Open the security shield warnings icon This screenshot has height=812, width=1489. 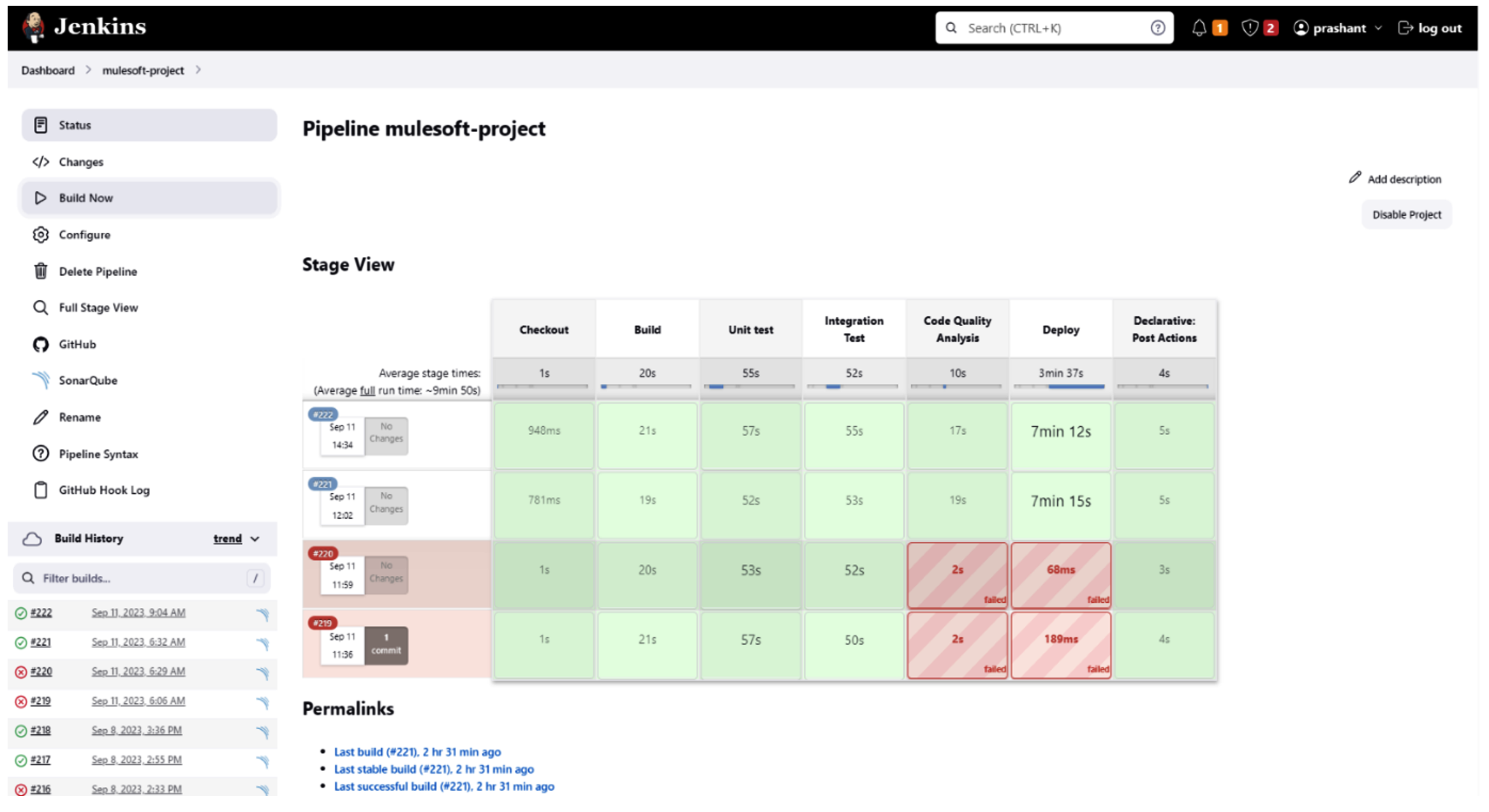coord(1250,28)
